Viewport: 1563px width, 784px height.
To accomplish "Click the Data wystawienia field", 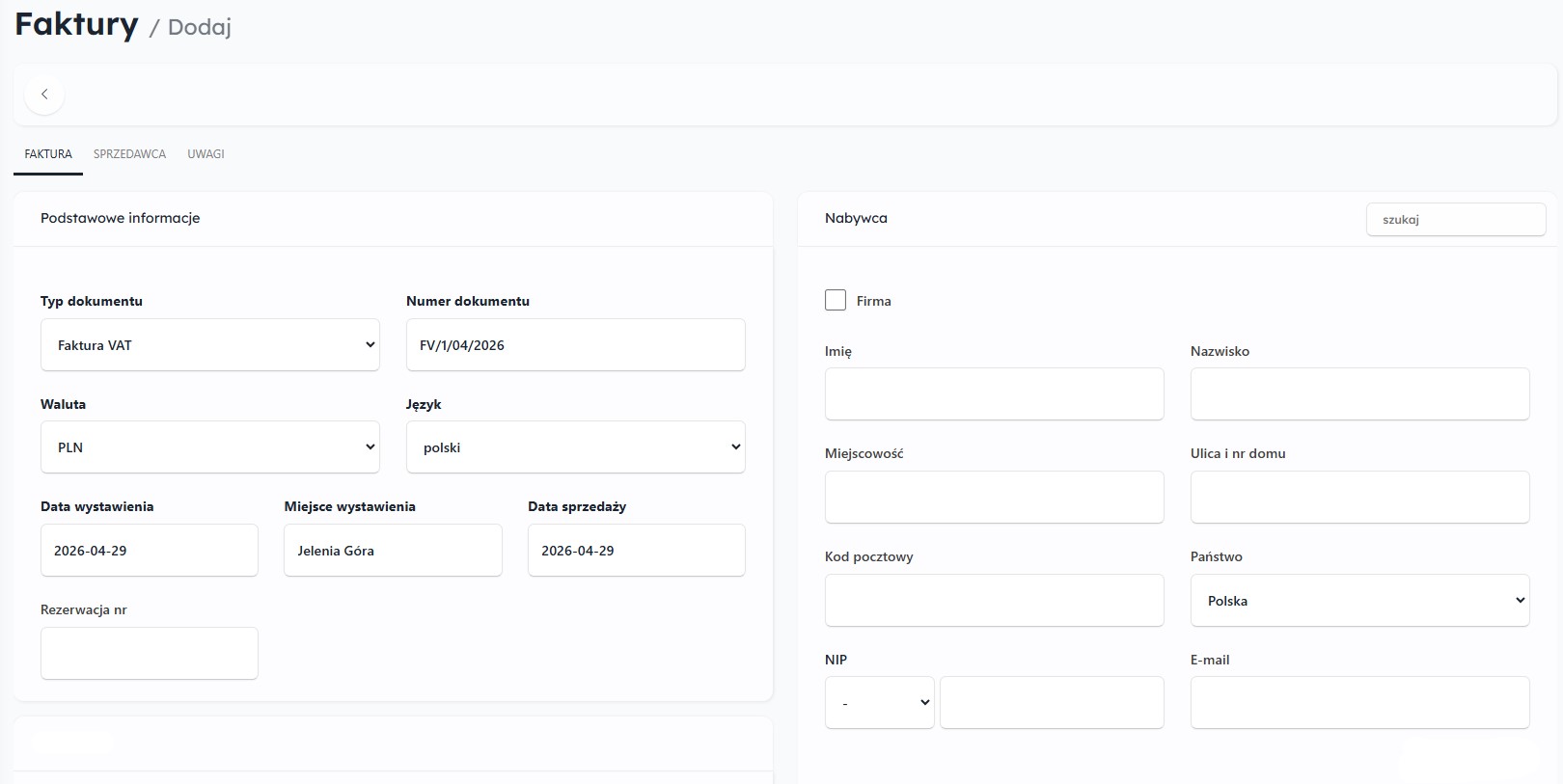I will click(150, 551).
